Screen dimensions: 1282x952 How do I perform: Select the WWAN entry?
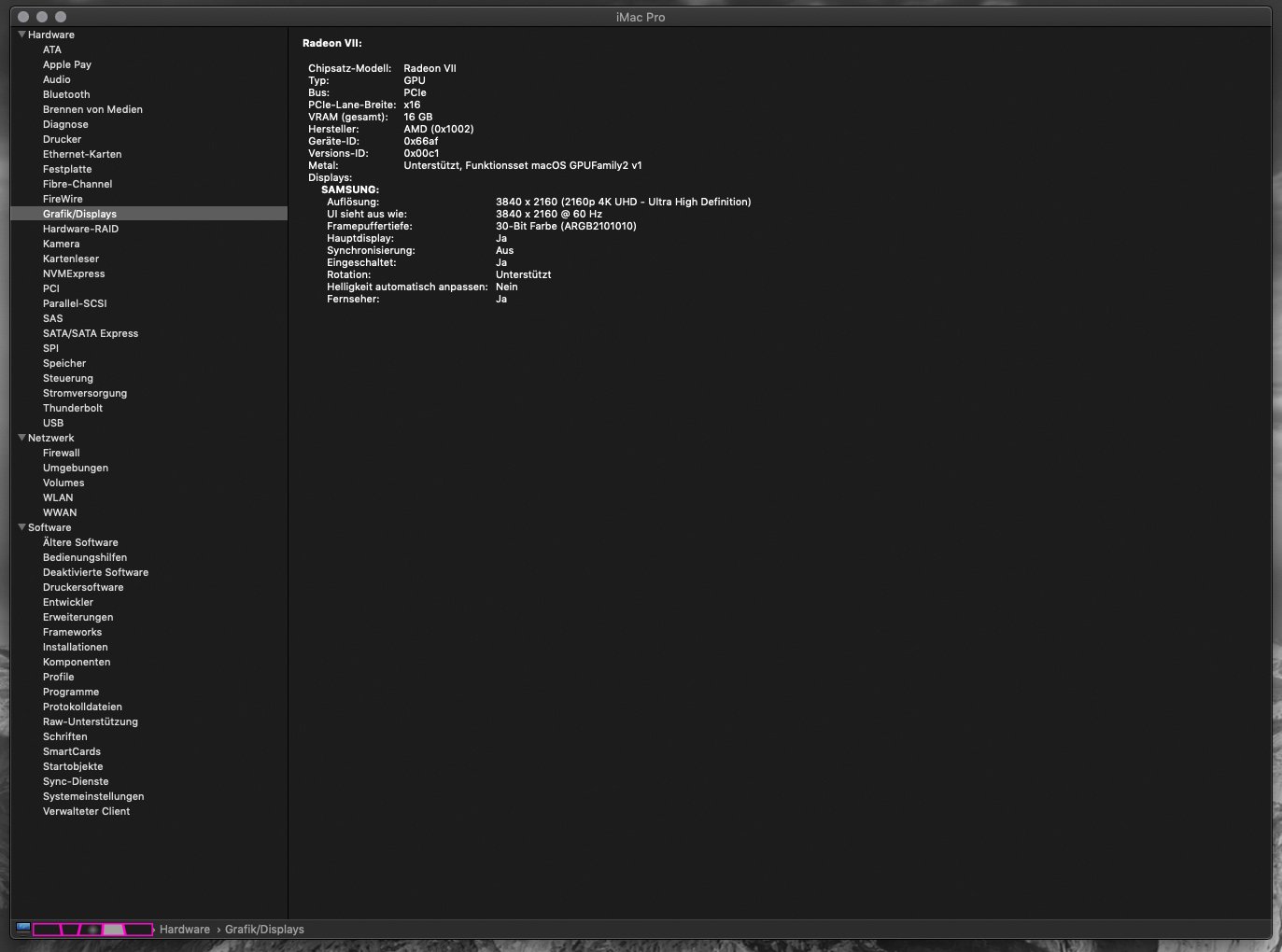click(x=60, y=512)
